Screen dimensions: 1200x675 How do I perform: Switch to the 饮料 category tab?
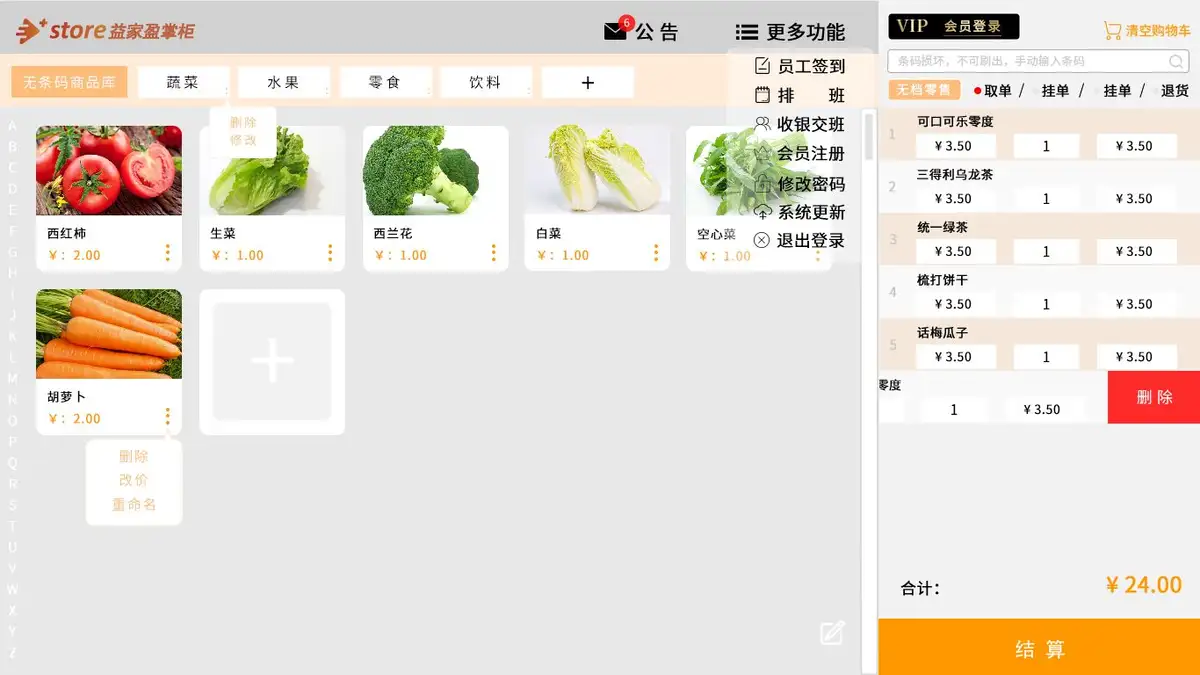click(x=486, y=82)
